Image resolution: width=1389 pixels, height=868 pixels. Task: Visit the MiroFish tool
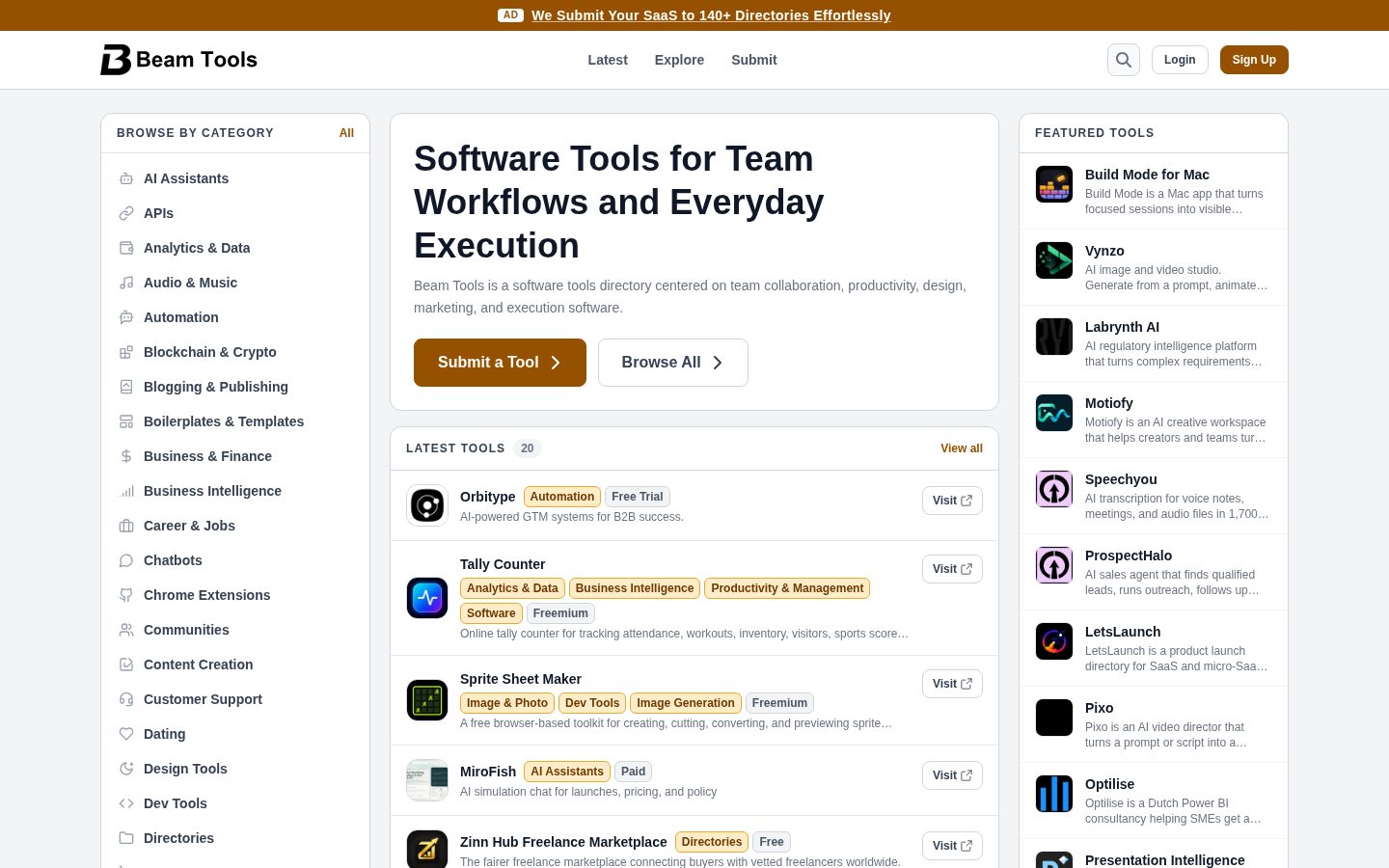(952, 775)
